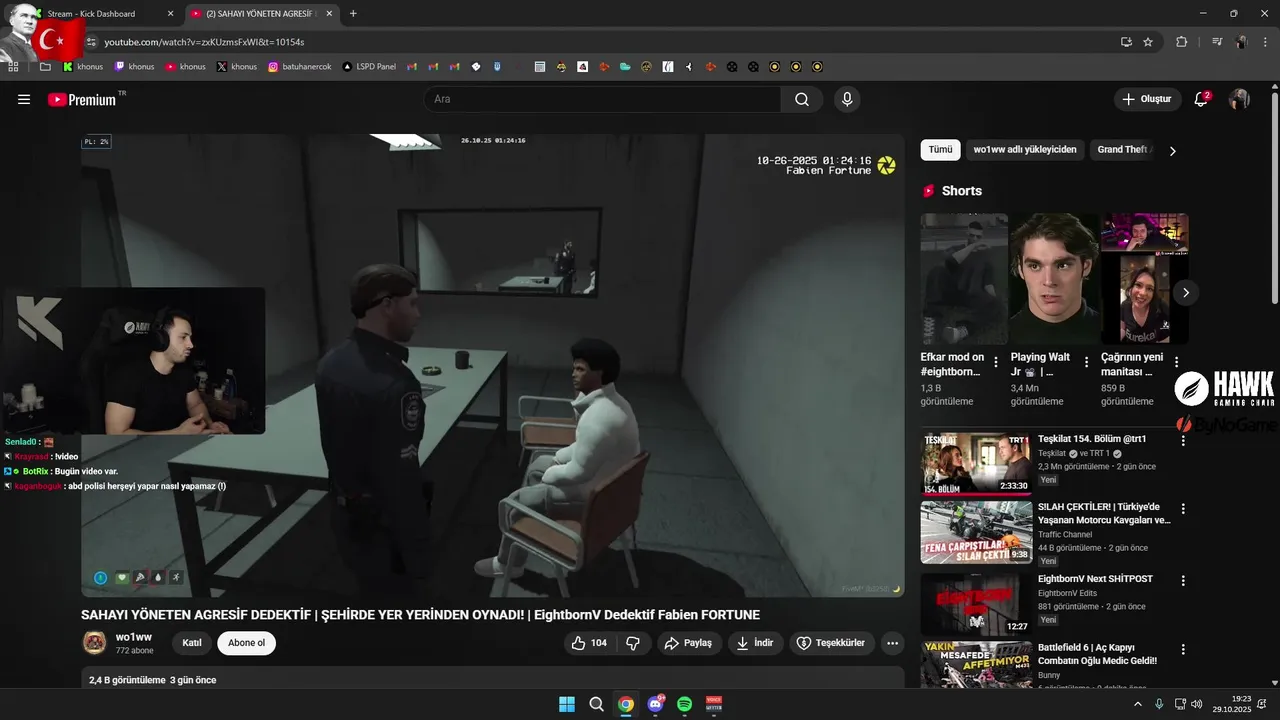This screenshot has height=720, width=1280.
Task: Select the Tümü filter chip
Action: click(940, 150)
